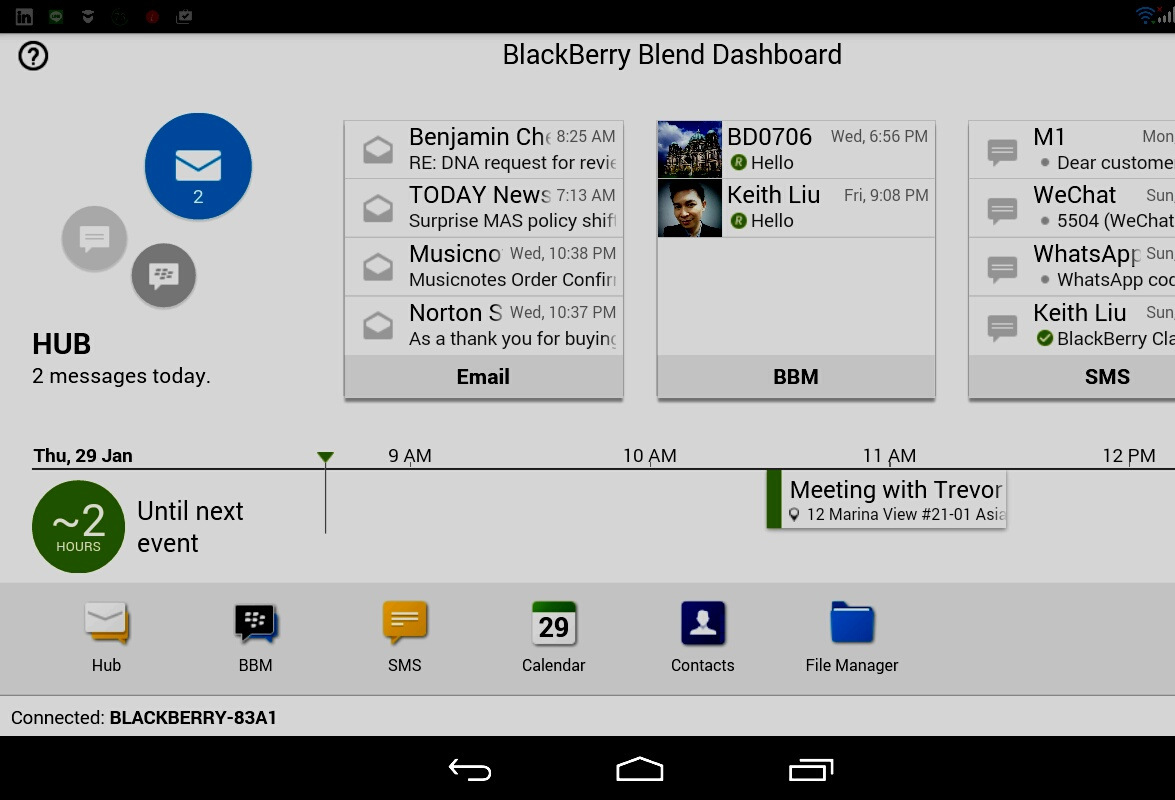Open the SMS panel footer button

tap(1072, 376)
